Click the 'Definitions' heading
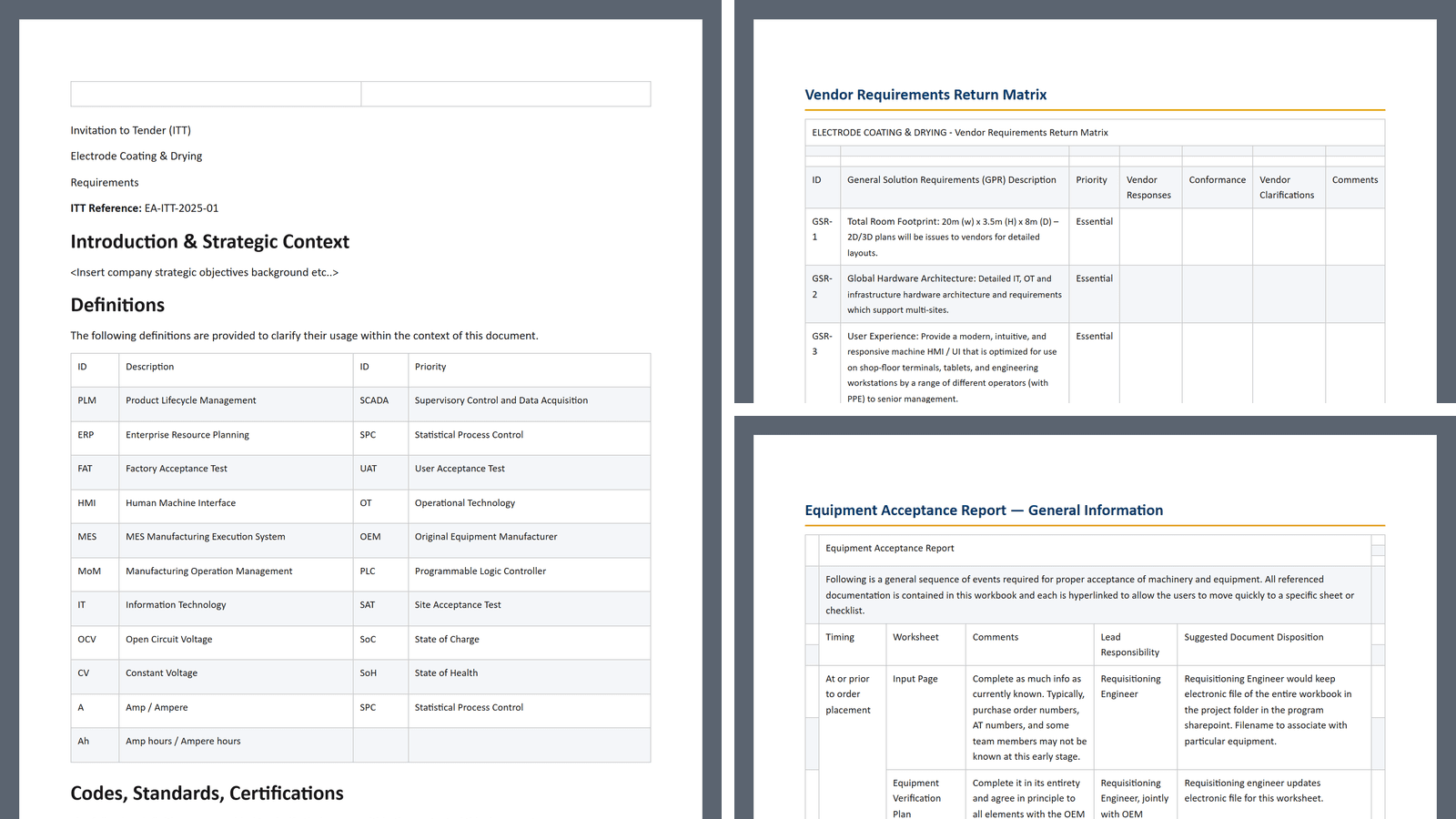 click(x=117, y=305)
